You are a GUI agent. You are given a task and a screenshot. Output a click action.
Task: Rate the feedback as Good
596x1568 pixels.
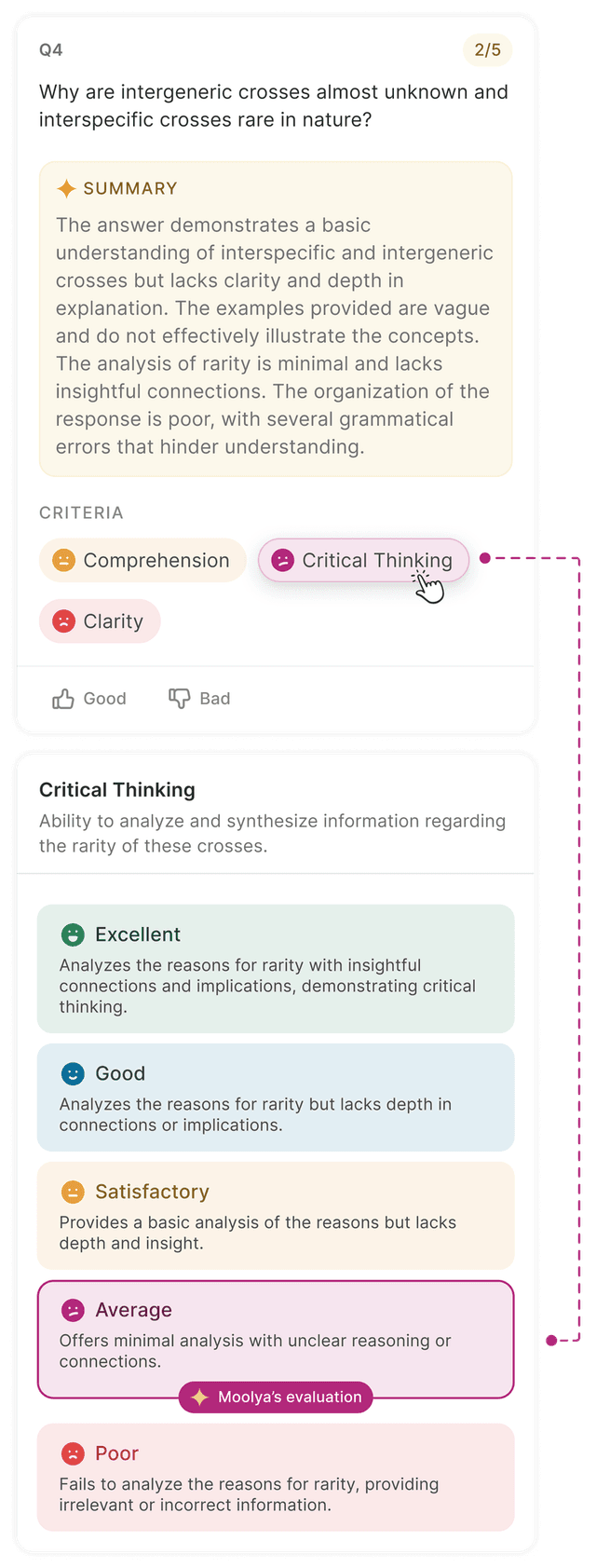pos(89,699)
